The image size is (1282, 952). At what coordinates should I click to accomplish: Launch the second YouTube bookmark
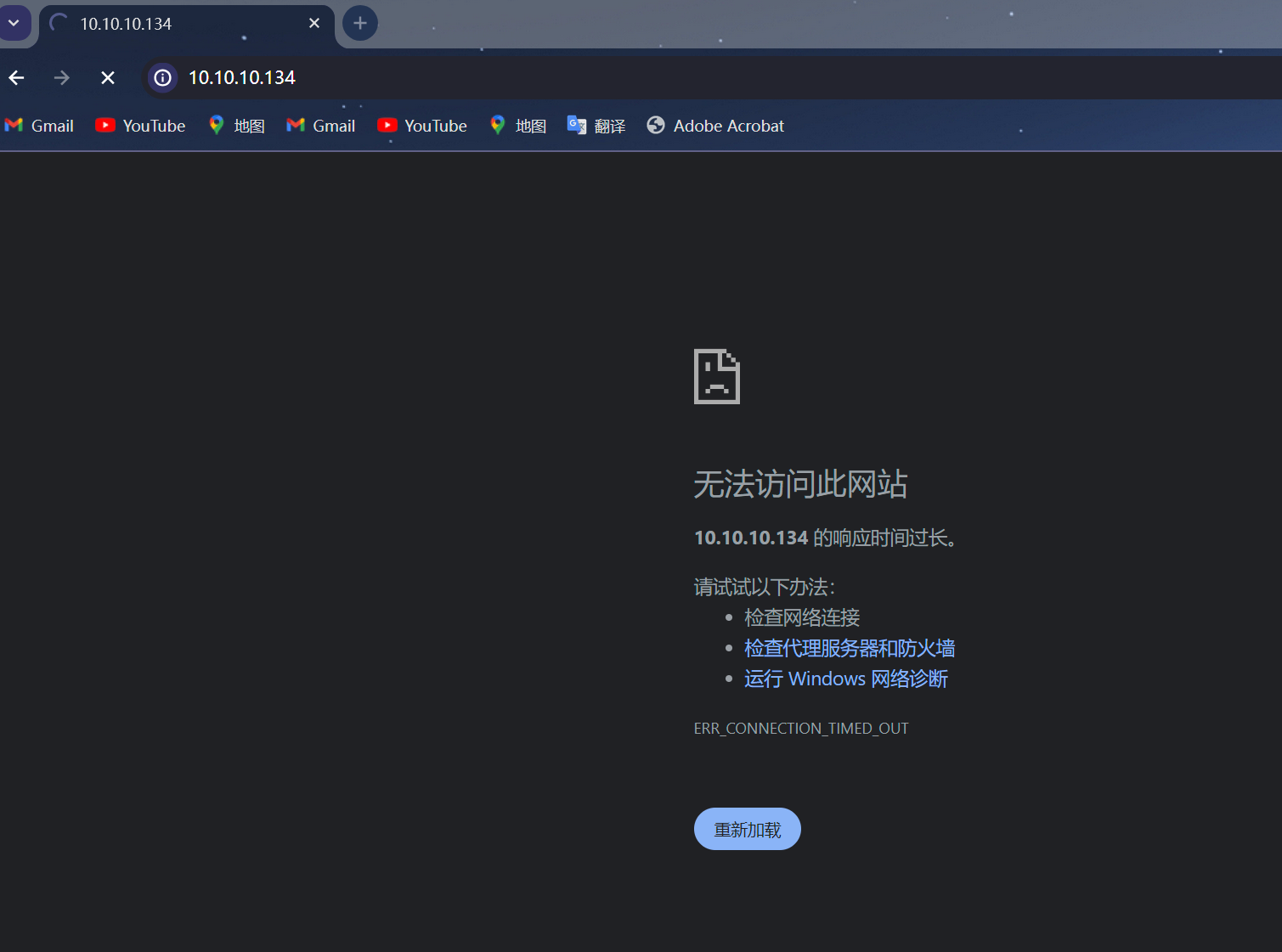tap(422, 126)
